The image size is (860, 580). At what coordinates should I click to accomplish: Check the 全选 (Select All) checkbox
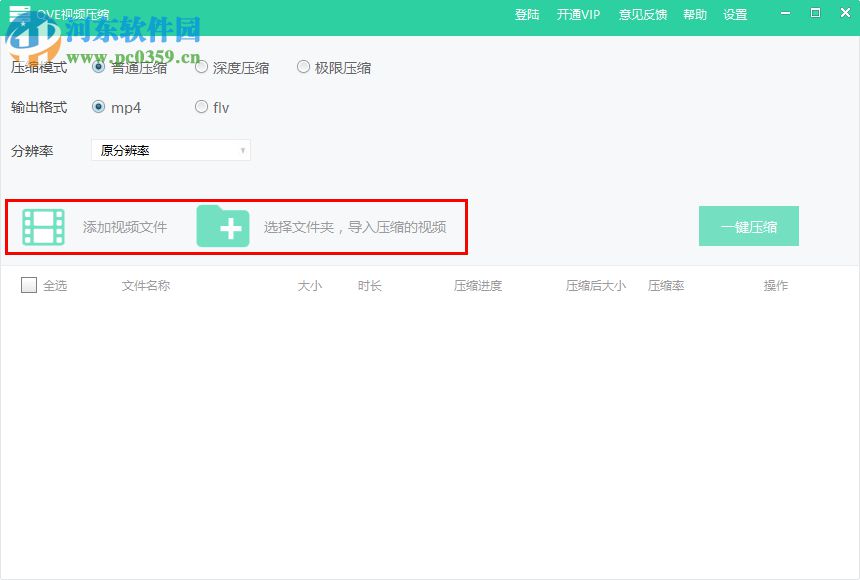point(29,285)
